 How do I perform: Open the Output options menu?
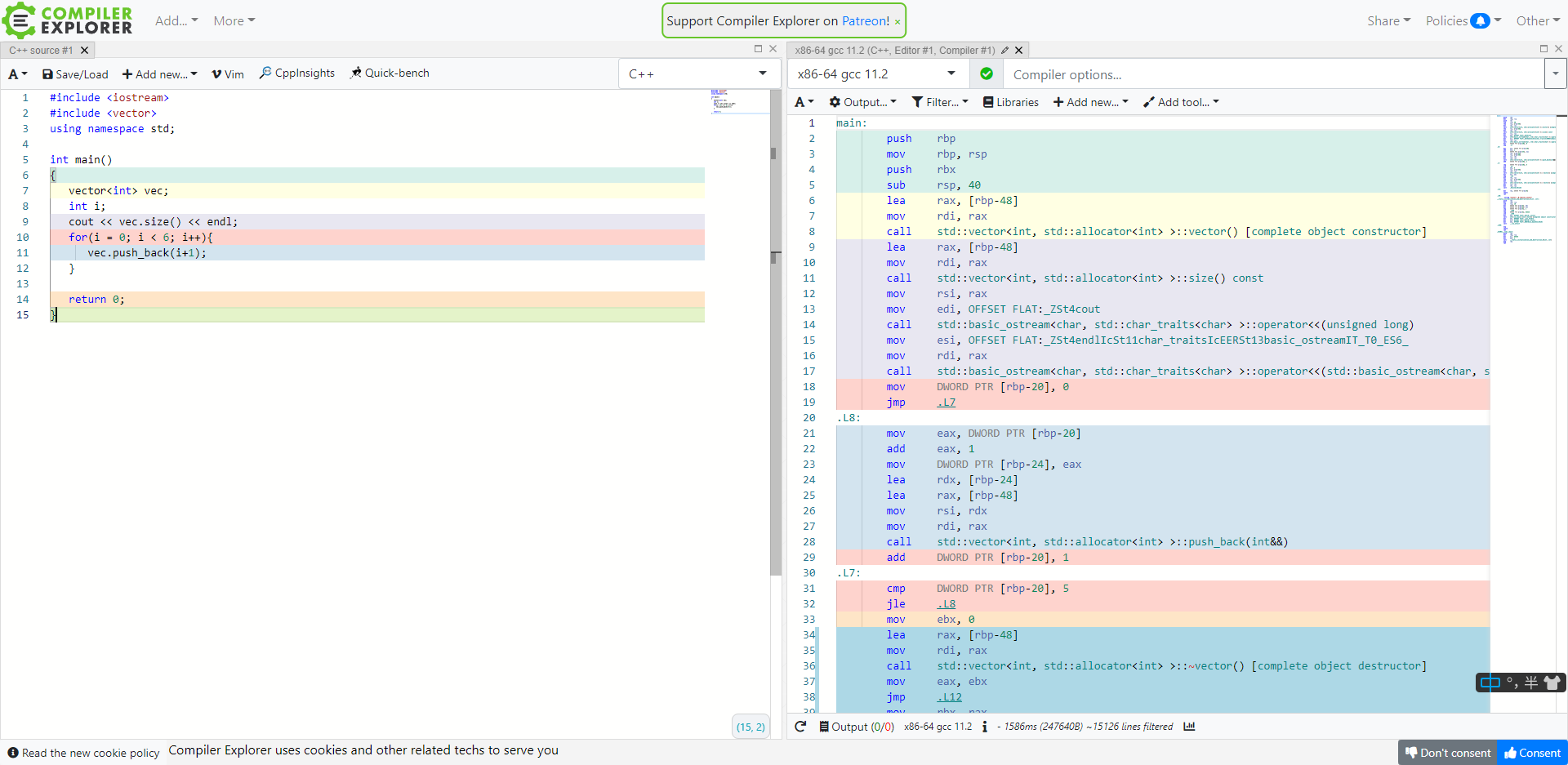pyautogui.click(x=862, y=102)
